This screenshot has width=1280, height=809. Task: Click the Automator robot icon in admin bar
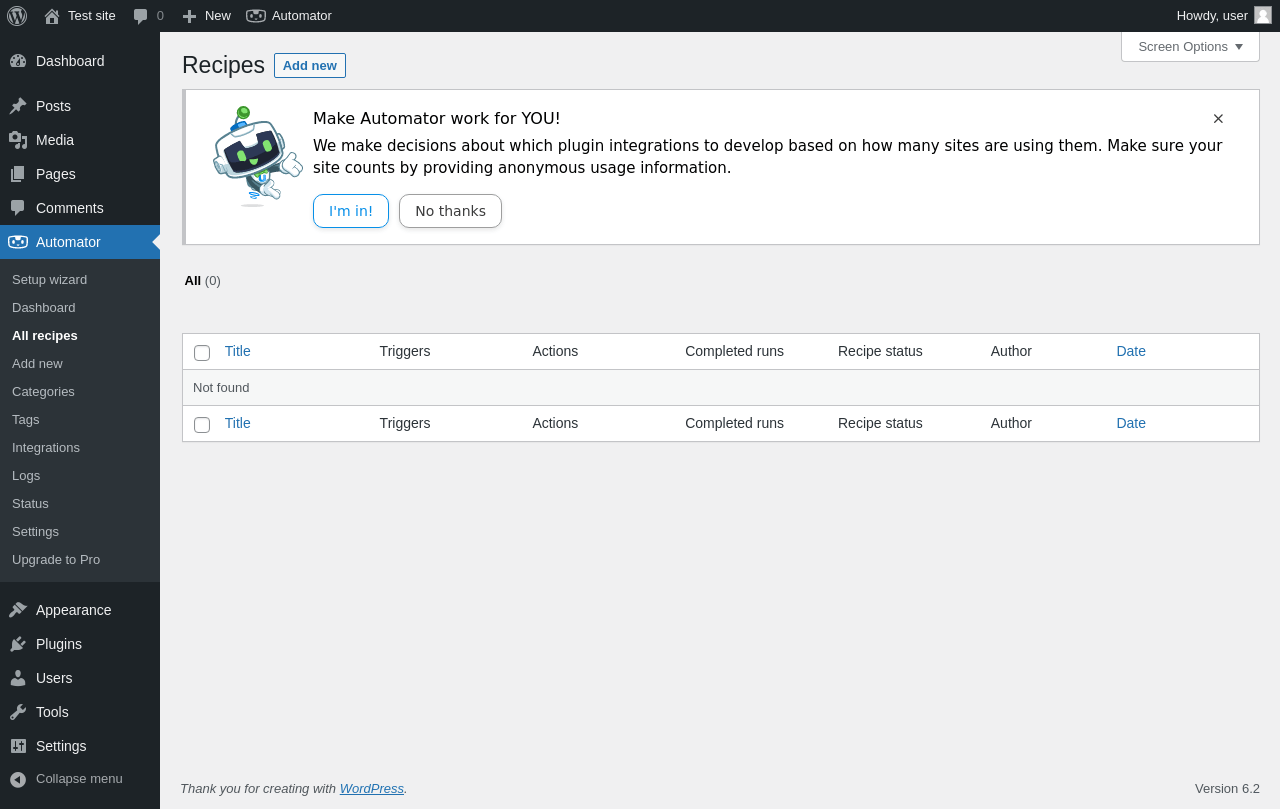coord(256,16)
